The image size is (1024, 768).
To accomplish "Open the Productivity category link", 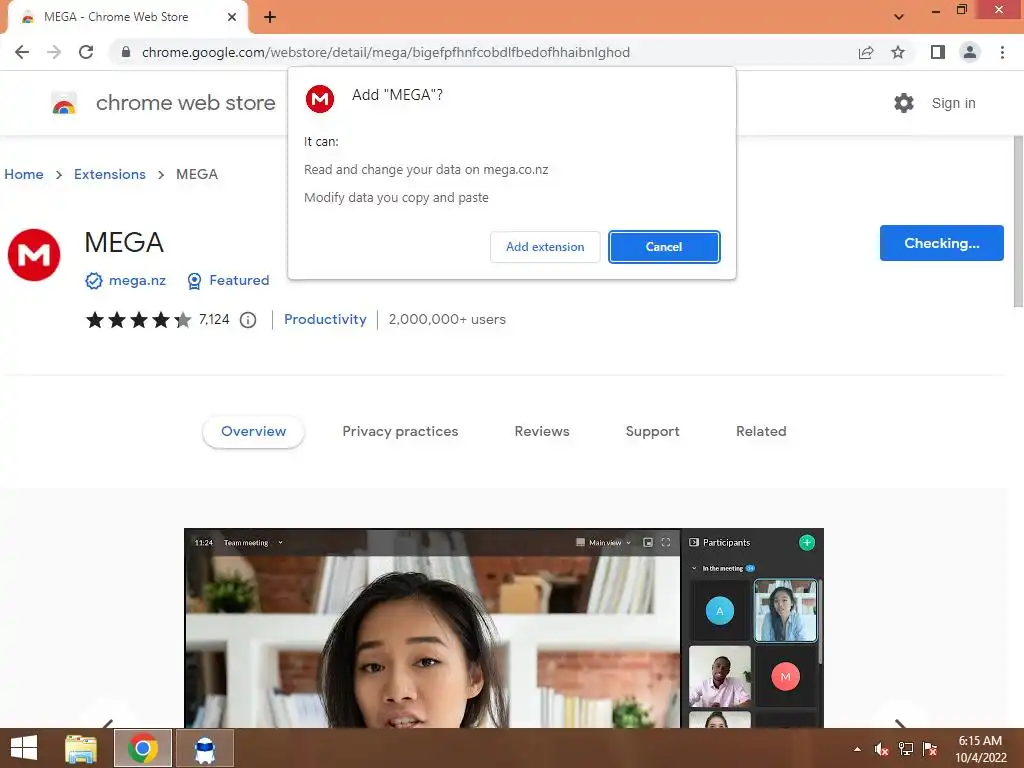I will click(x=325, y=319).
